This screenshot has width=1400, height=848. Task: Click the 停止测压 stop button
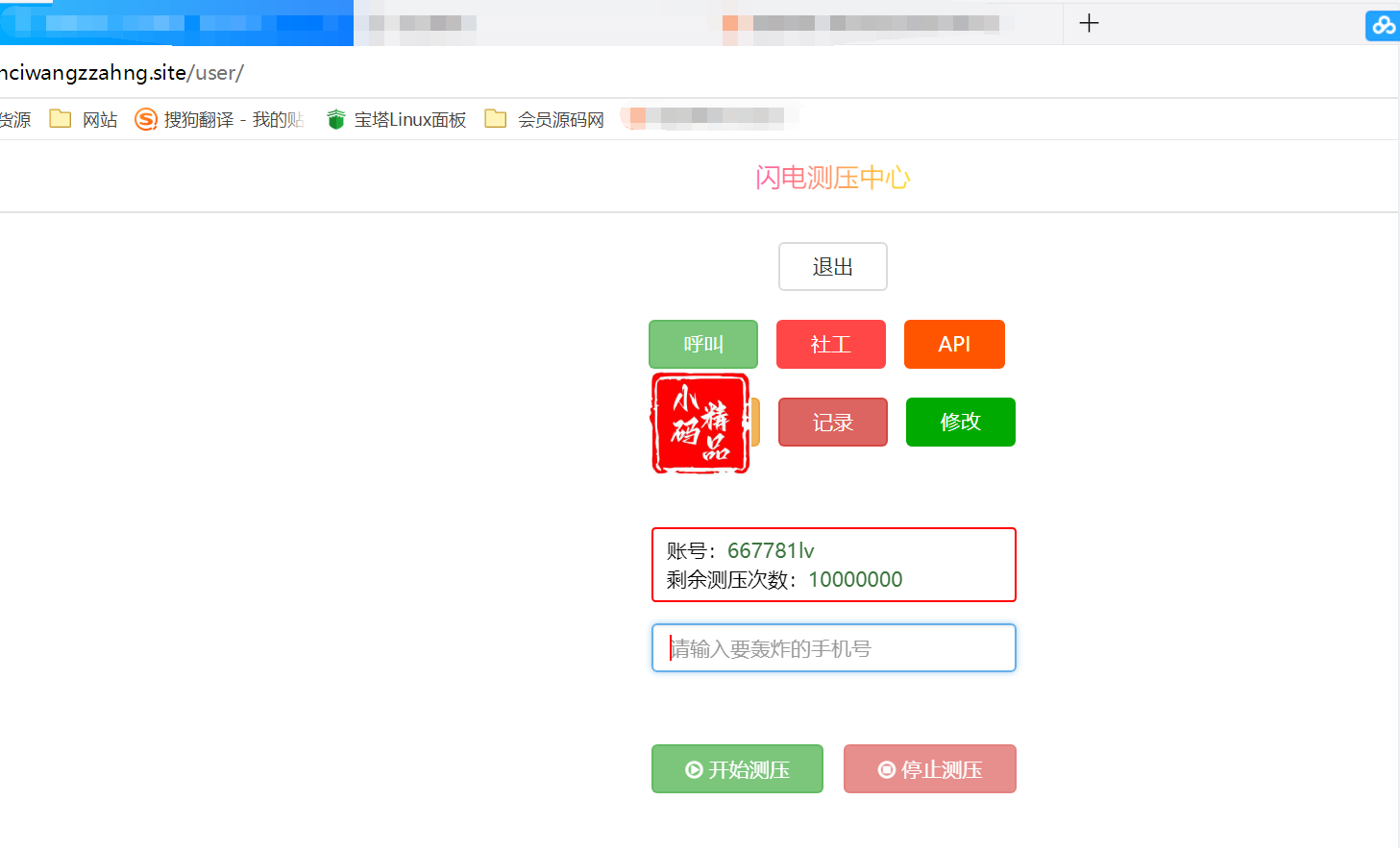[x=930, y=769]
